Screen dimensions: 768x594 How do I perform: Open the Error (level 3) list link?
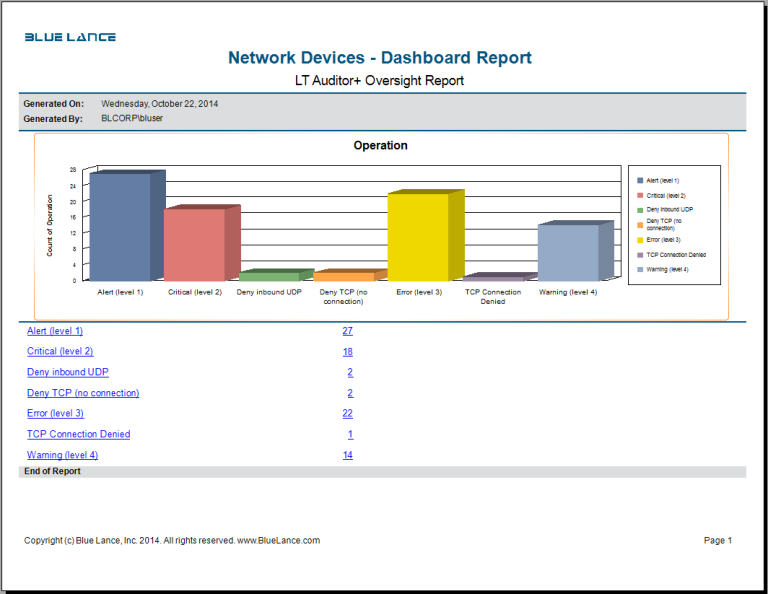click(55, 413)
